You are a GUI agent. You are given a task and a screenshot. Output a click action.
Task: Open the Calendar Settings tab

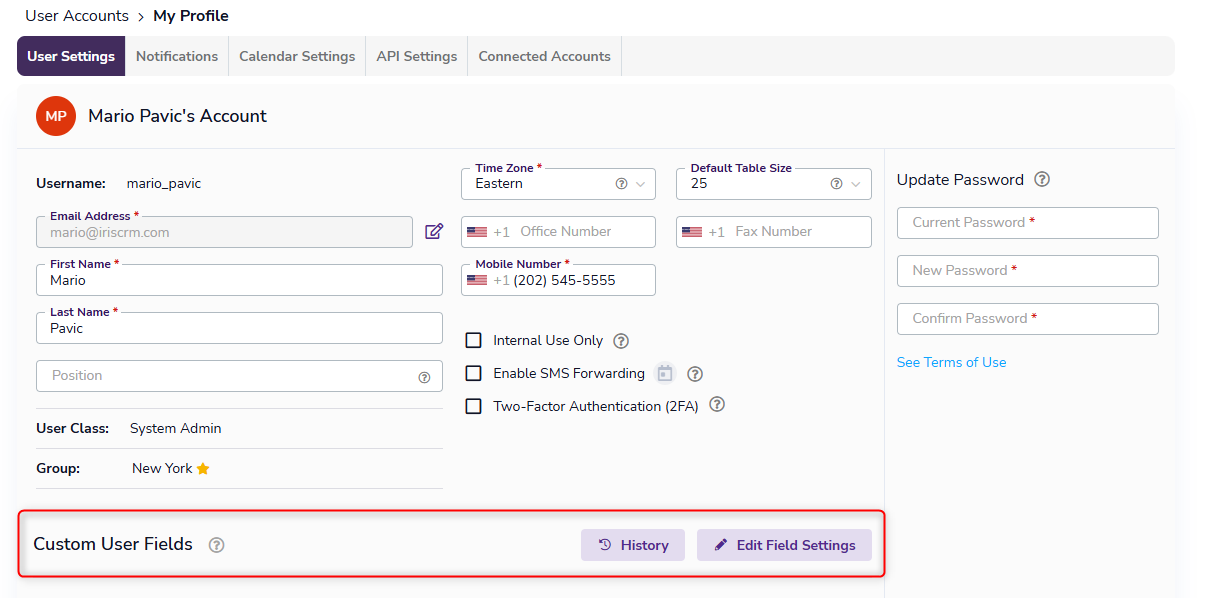coord(297,56)
